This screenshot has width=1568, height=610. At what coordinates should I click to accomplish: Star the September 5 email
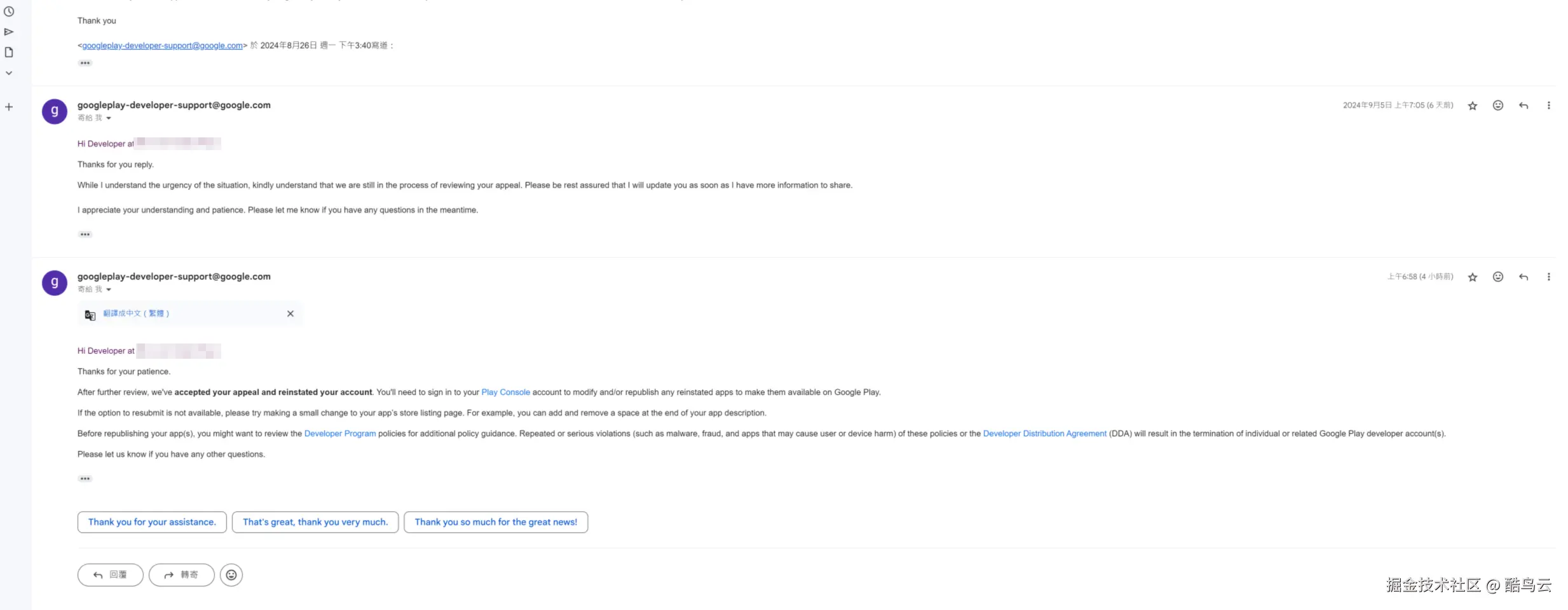(x=1473, y=106)
